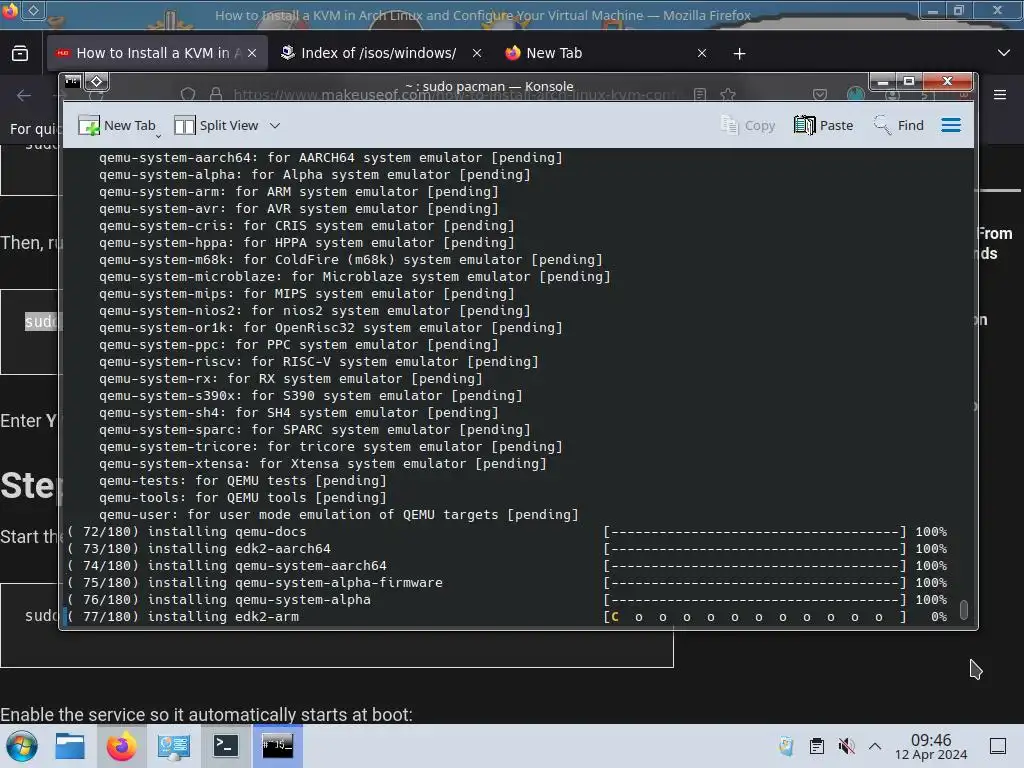Select the running Konsole task in taskbar
This screenshot has width=1024, height=768.
[278, 746]
